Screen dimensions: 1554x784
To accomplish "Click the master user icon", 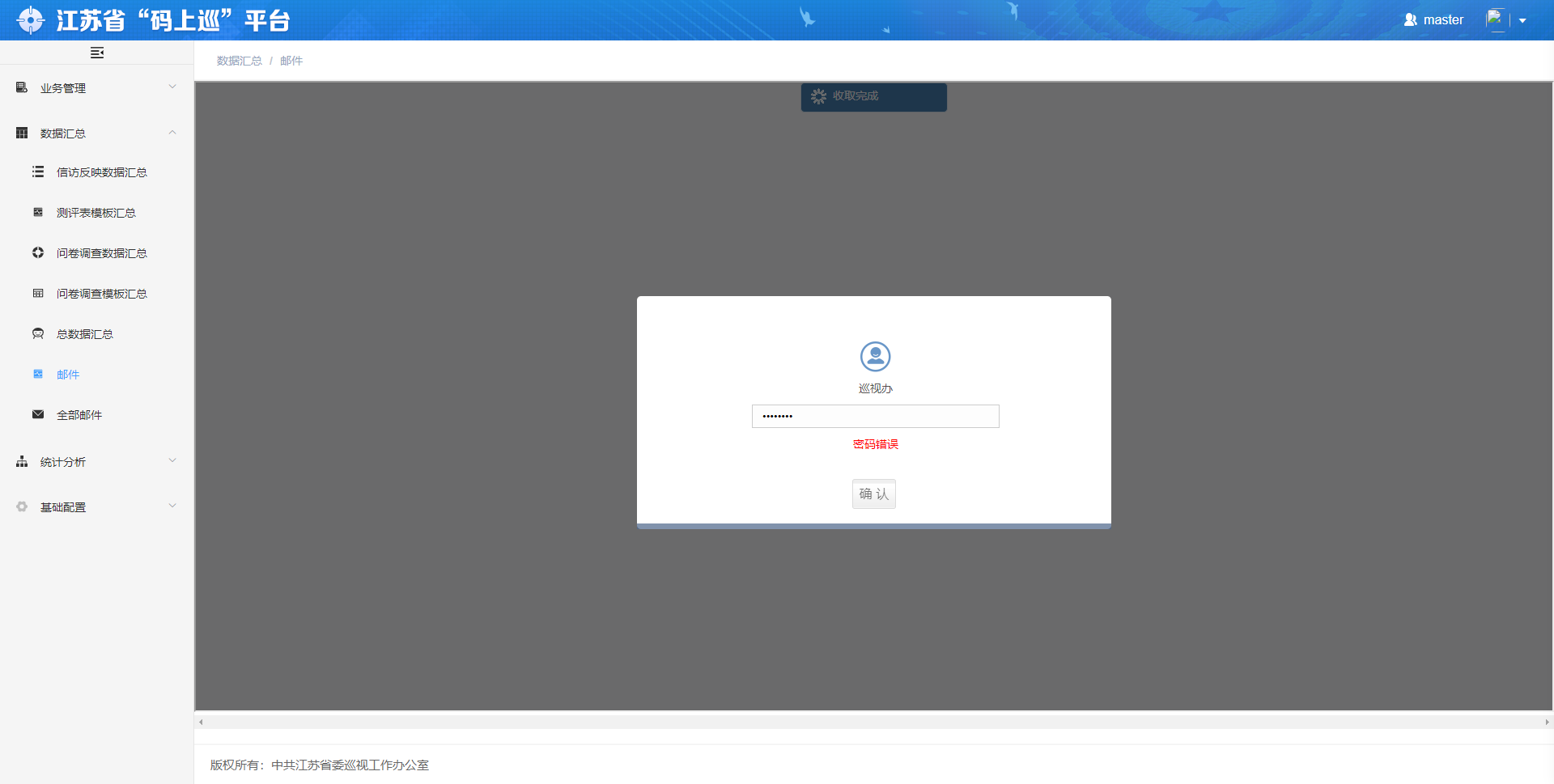I will click(x=1410, y=19).
